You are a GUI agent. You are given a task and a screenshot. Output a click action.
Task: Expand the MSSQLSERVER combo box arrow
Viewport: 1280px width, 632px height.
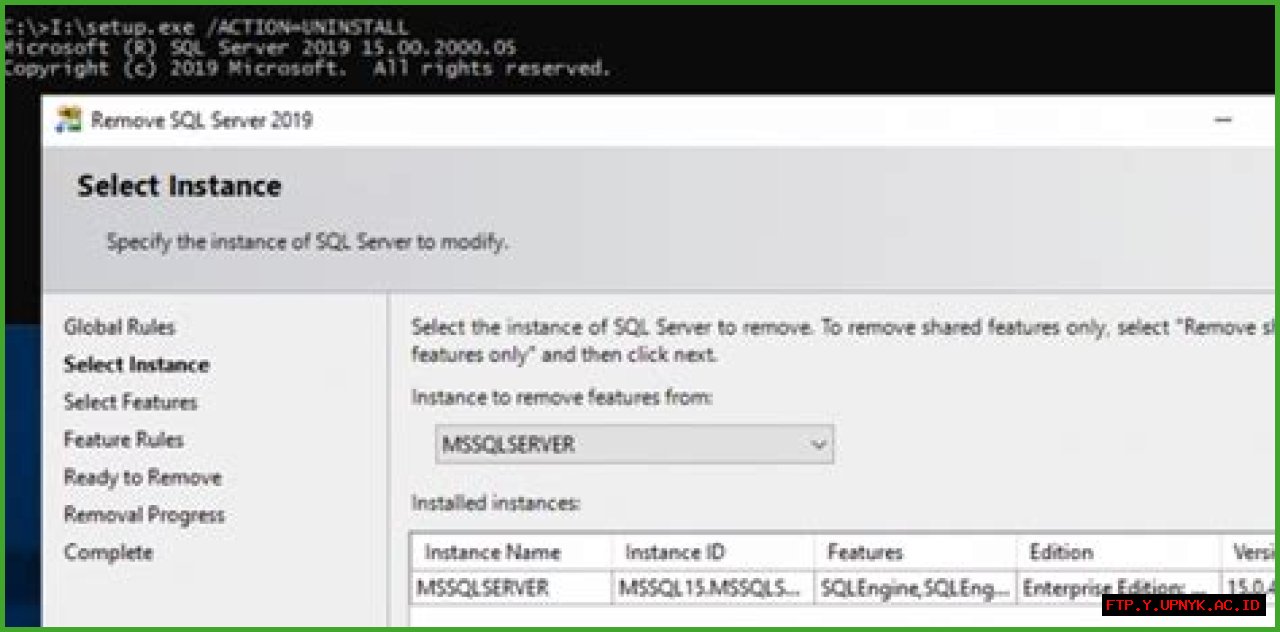pyautogui.click(x=820, y=444)
